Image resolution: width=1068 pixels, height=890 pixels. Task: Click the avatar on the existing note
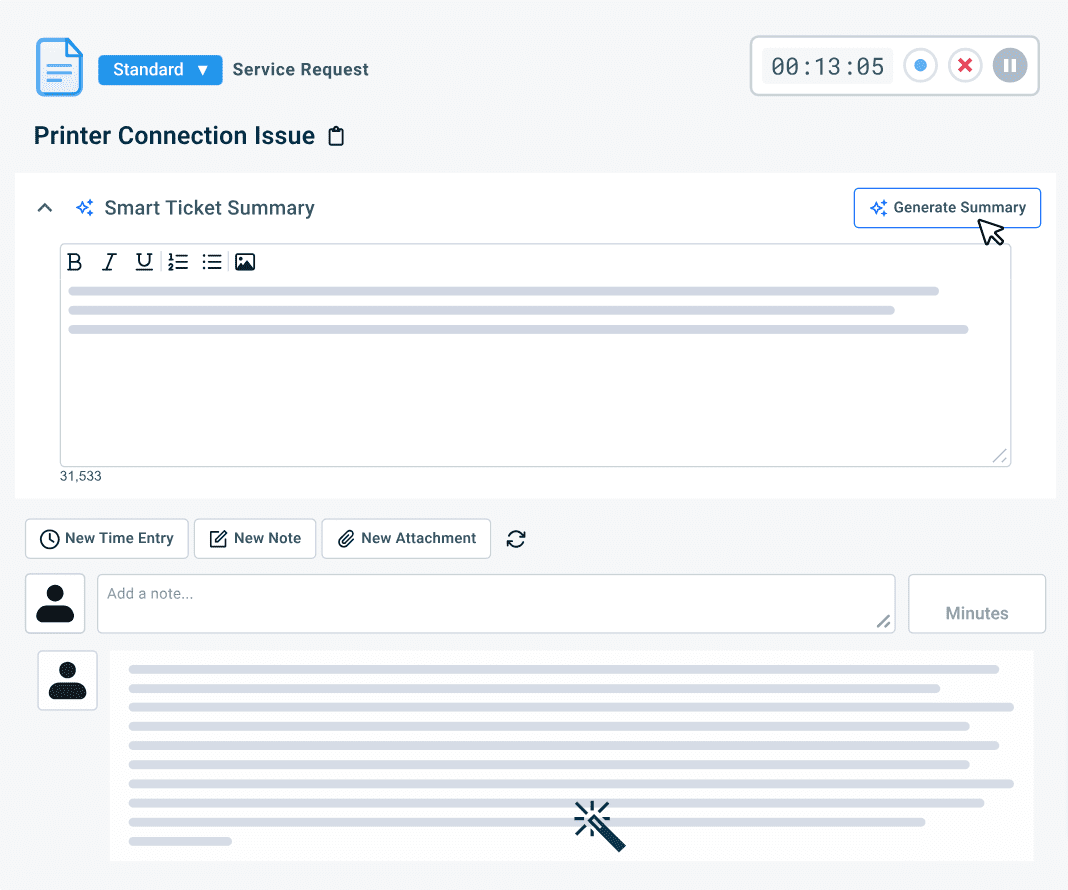click(x=67, y=680)
